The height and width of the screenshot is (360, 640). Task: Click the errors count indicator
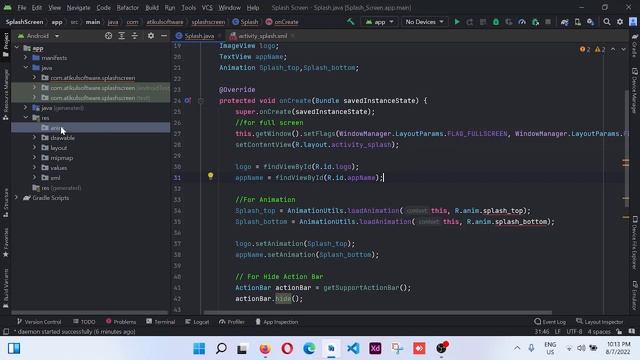click(x=585, y=49)
